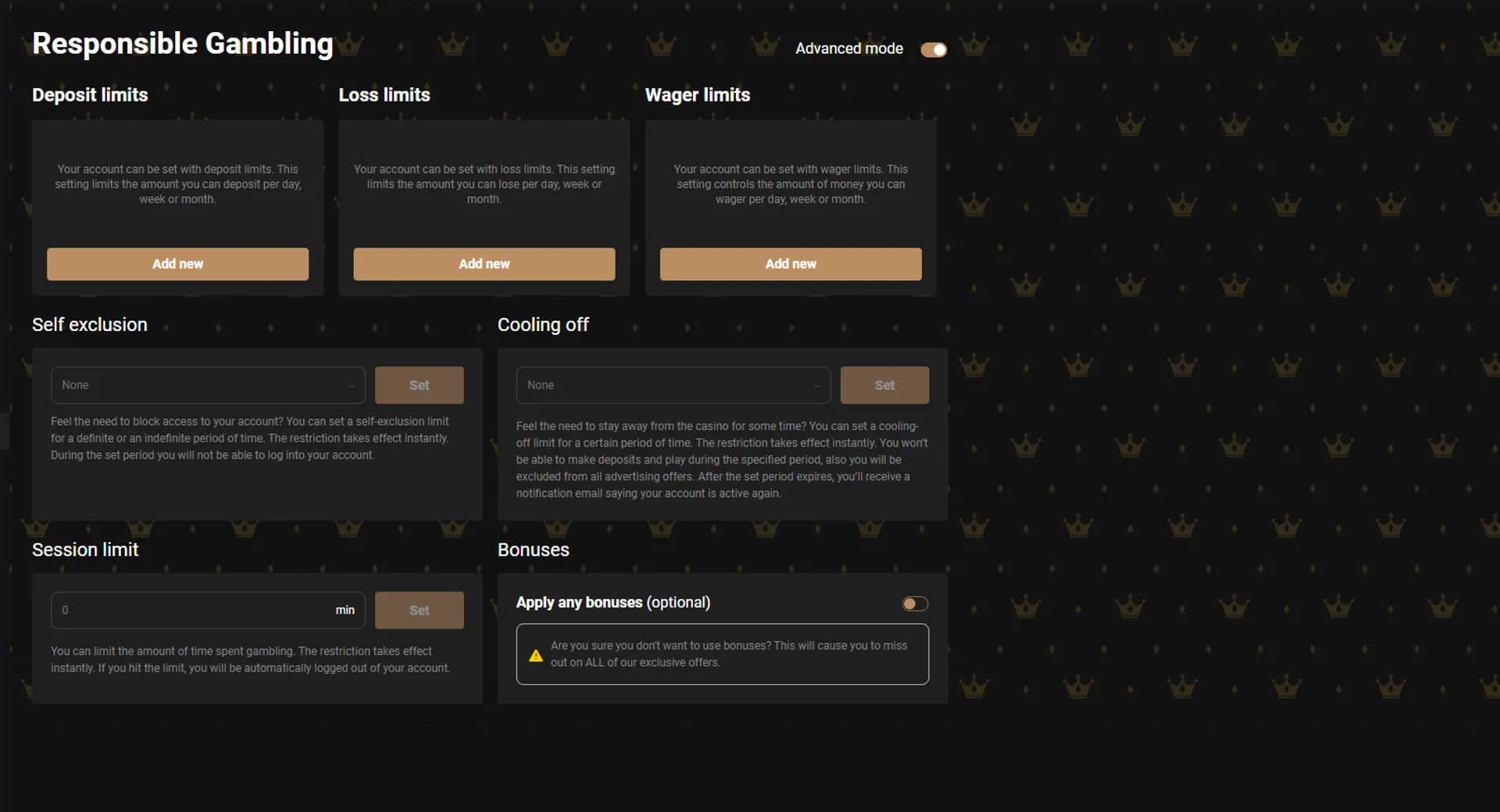Add a new Wager limit
The height and width of the screenshot is (812, 1500).
[790, 264]
